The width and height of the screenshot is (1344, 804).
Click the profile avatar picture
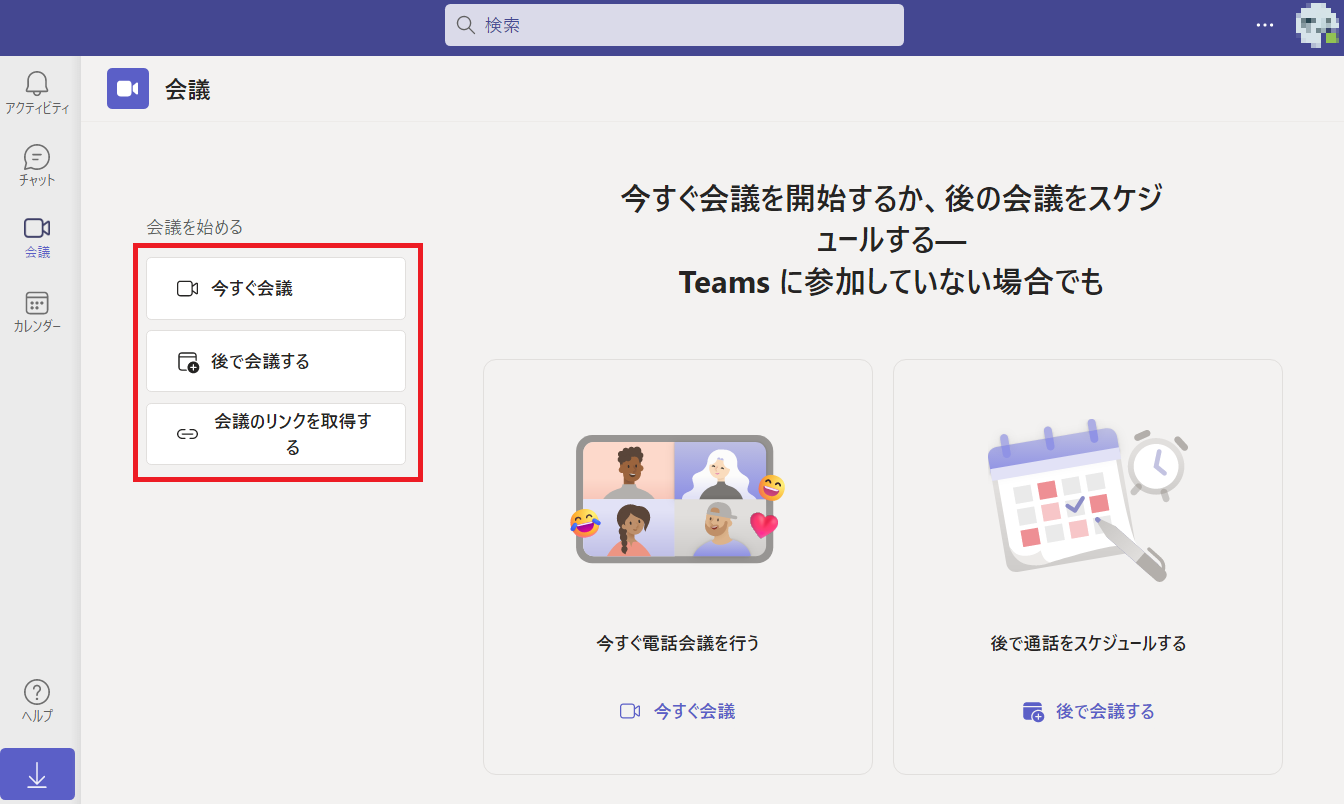click(x=1316, y=25)
